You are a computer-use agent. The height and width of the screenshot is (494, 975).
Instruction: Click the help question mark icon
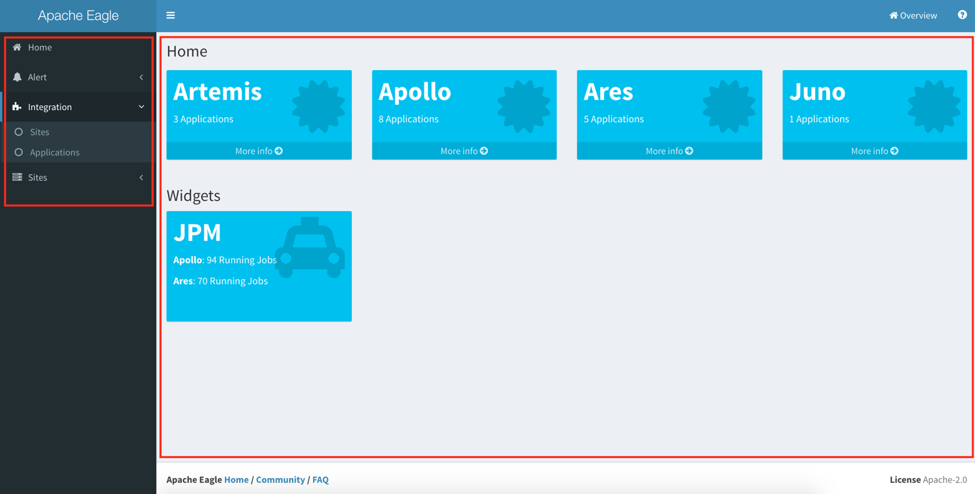point(962,15)
